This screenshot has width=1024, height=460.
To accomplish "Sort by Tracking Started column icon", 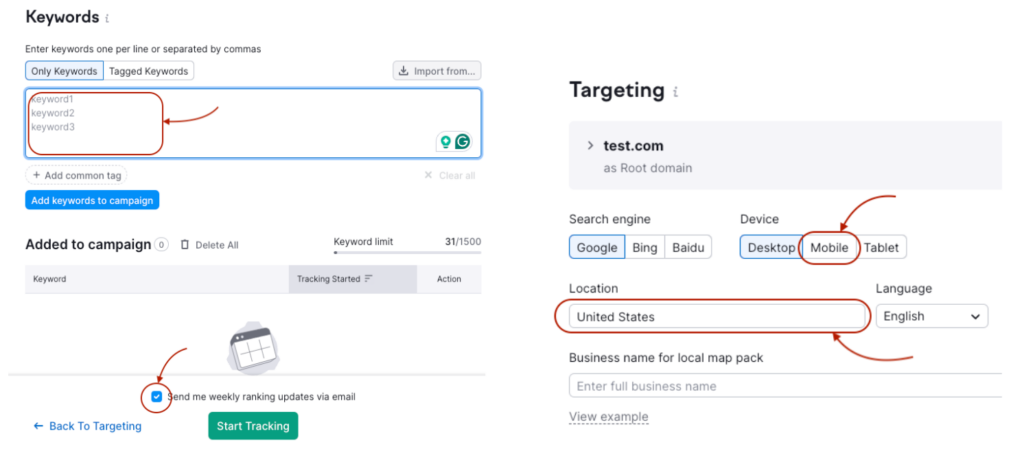I will pyautogui.click(x=368, y=279).
